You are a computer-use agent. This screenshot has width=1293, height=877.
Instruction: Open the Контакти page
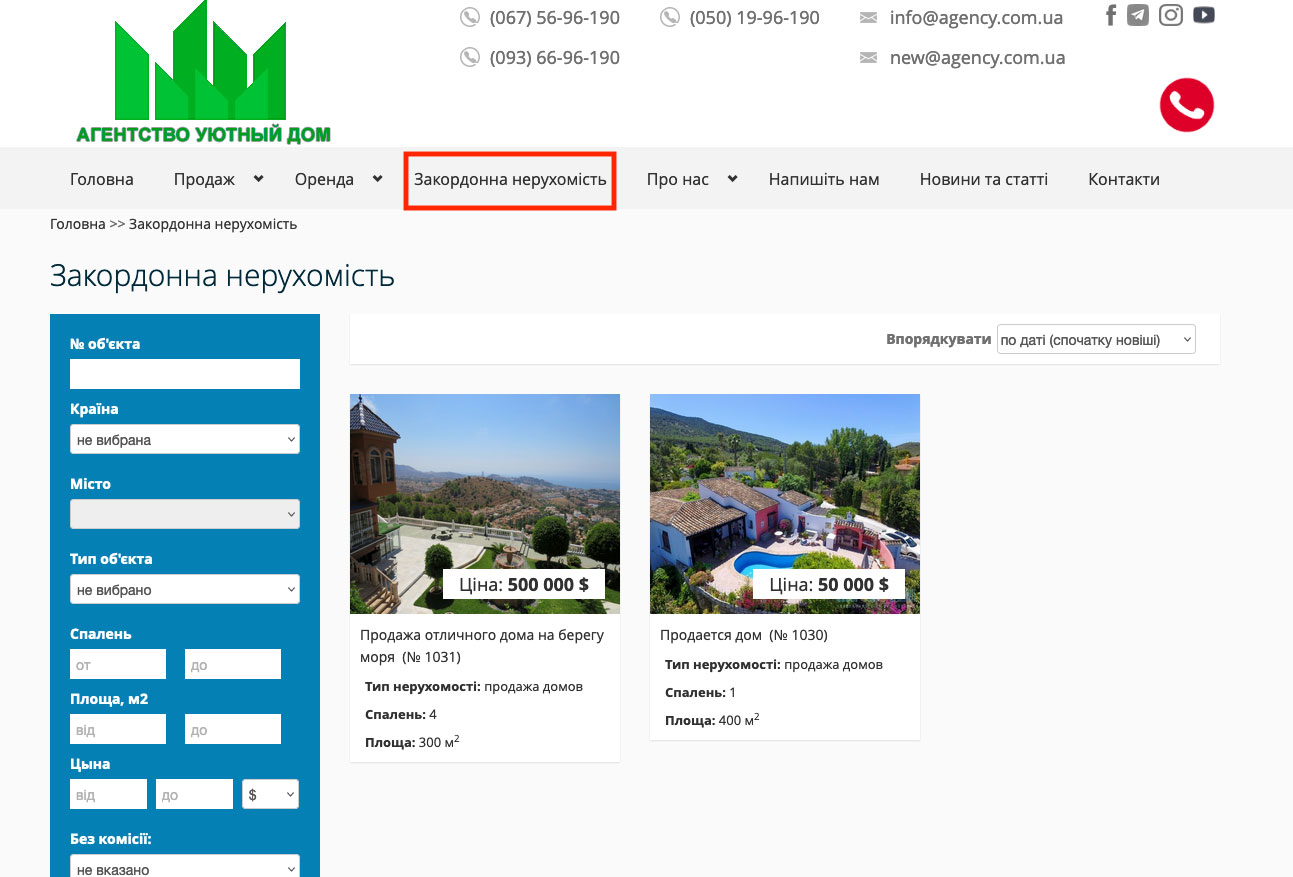(1124, 180)
